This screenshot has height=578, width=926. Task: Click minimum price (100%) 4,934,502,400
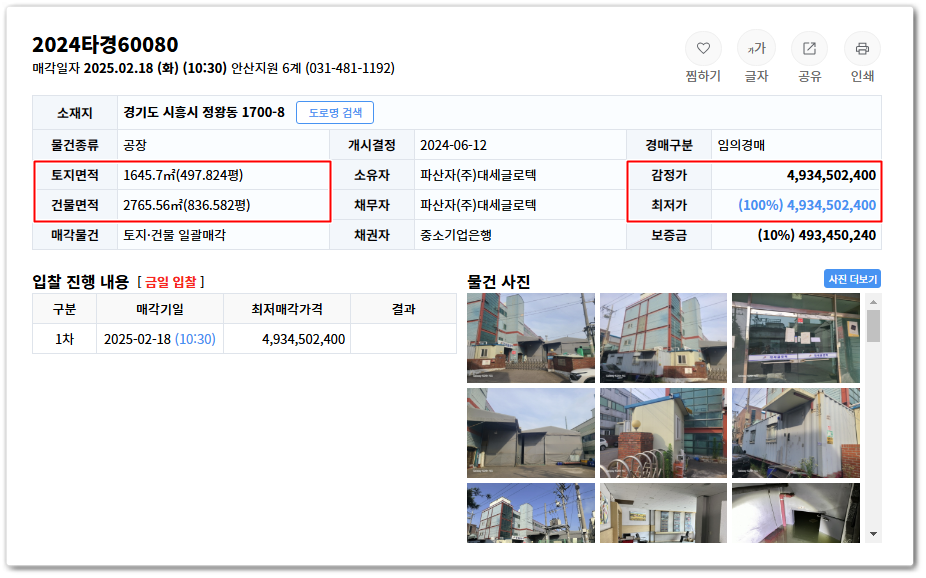click(x=807, y=205)
